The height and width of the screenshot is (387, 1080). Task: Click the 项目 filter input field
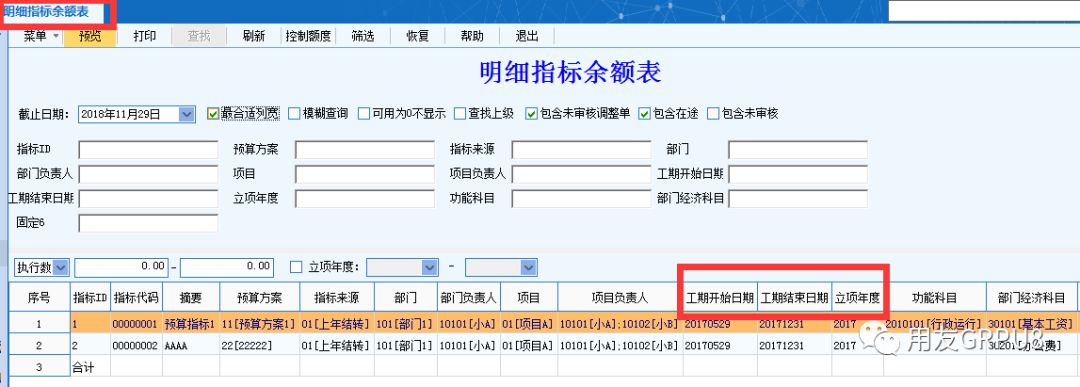click(365, 174)
